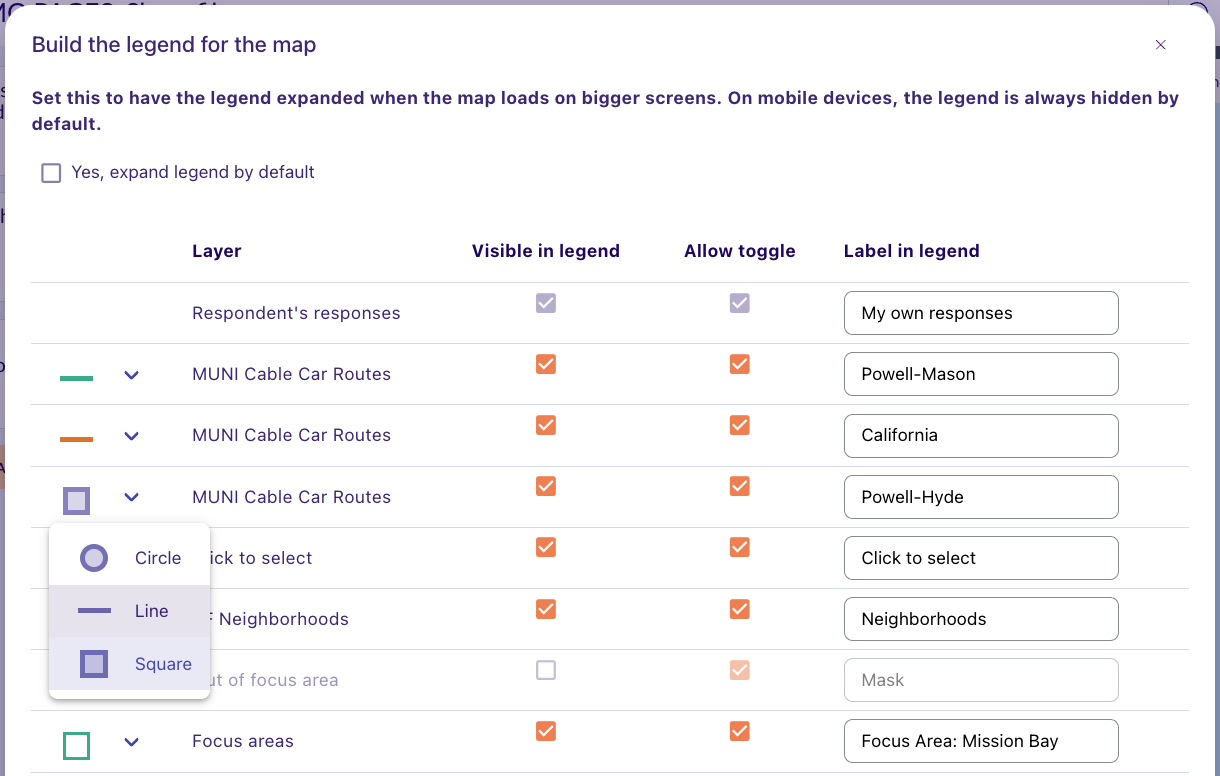
Task: Edit the Powell-Hyde label field
Action: (981, 497)
